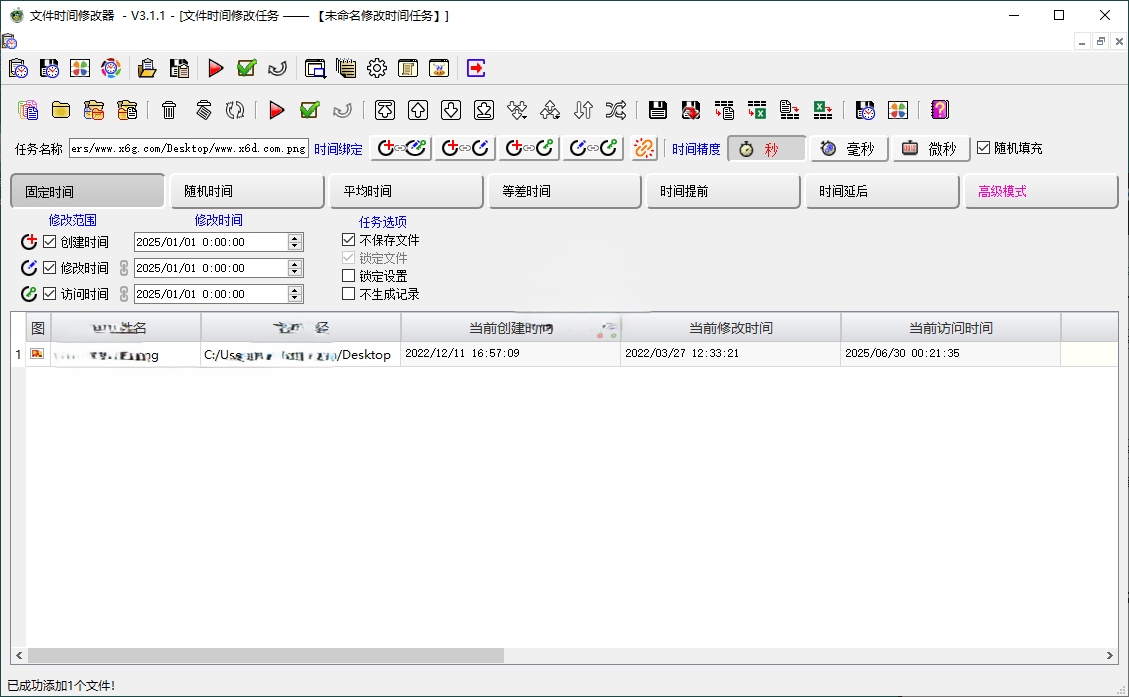Click the spinner of 访问时间 date field
Screen dimensions: 1129x697
(294, 294)
